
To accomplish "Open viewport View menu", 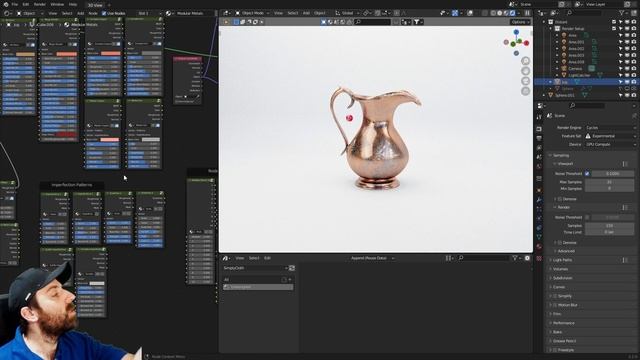I will (278, 13).
